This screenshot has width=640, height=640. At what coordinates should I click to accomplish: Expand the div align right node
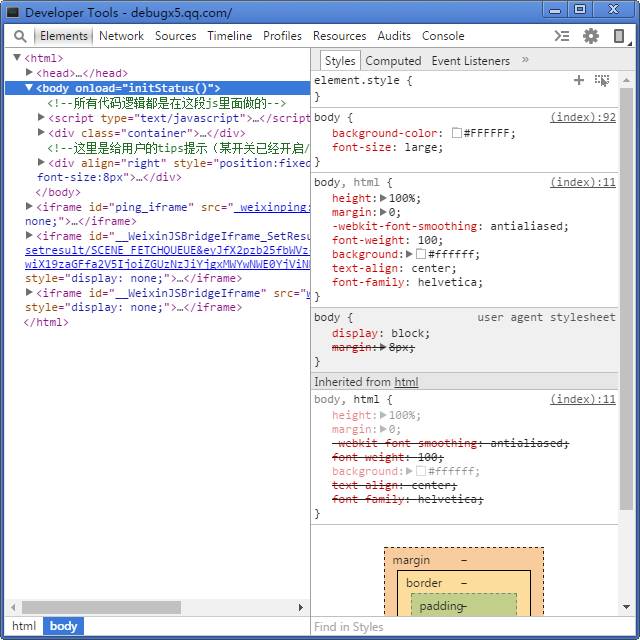click(x=41, y=162)
